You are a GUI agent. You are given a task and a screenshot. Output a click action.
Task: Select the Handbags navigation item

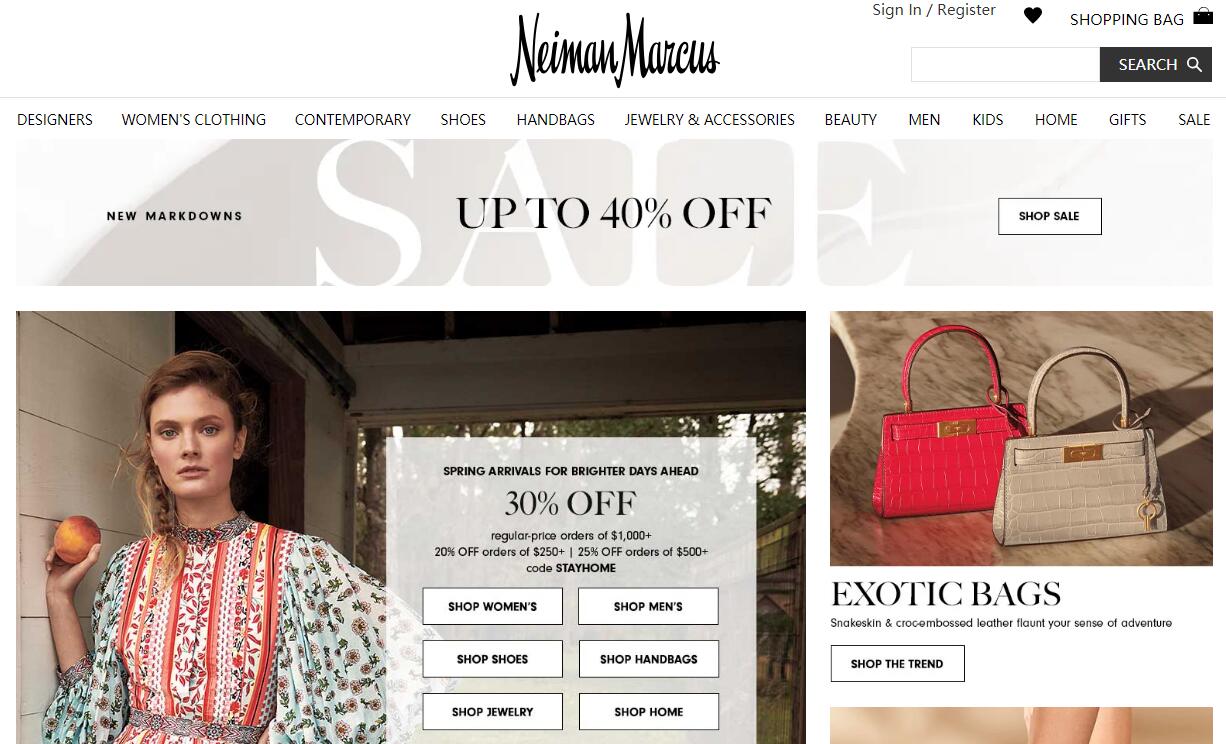pyautogui.click(x=556, y=119)
